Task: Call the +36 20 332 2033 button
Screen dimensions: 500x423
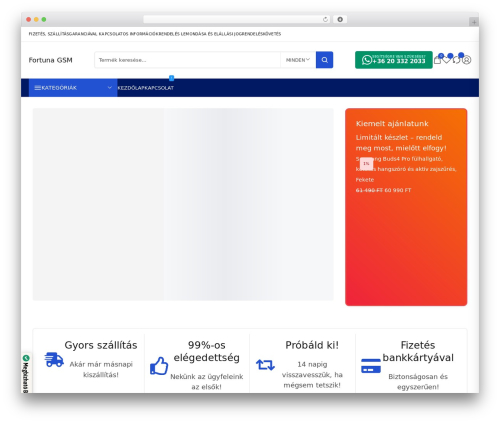Action: coord(394,60)
